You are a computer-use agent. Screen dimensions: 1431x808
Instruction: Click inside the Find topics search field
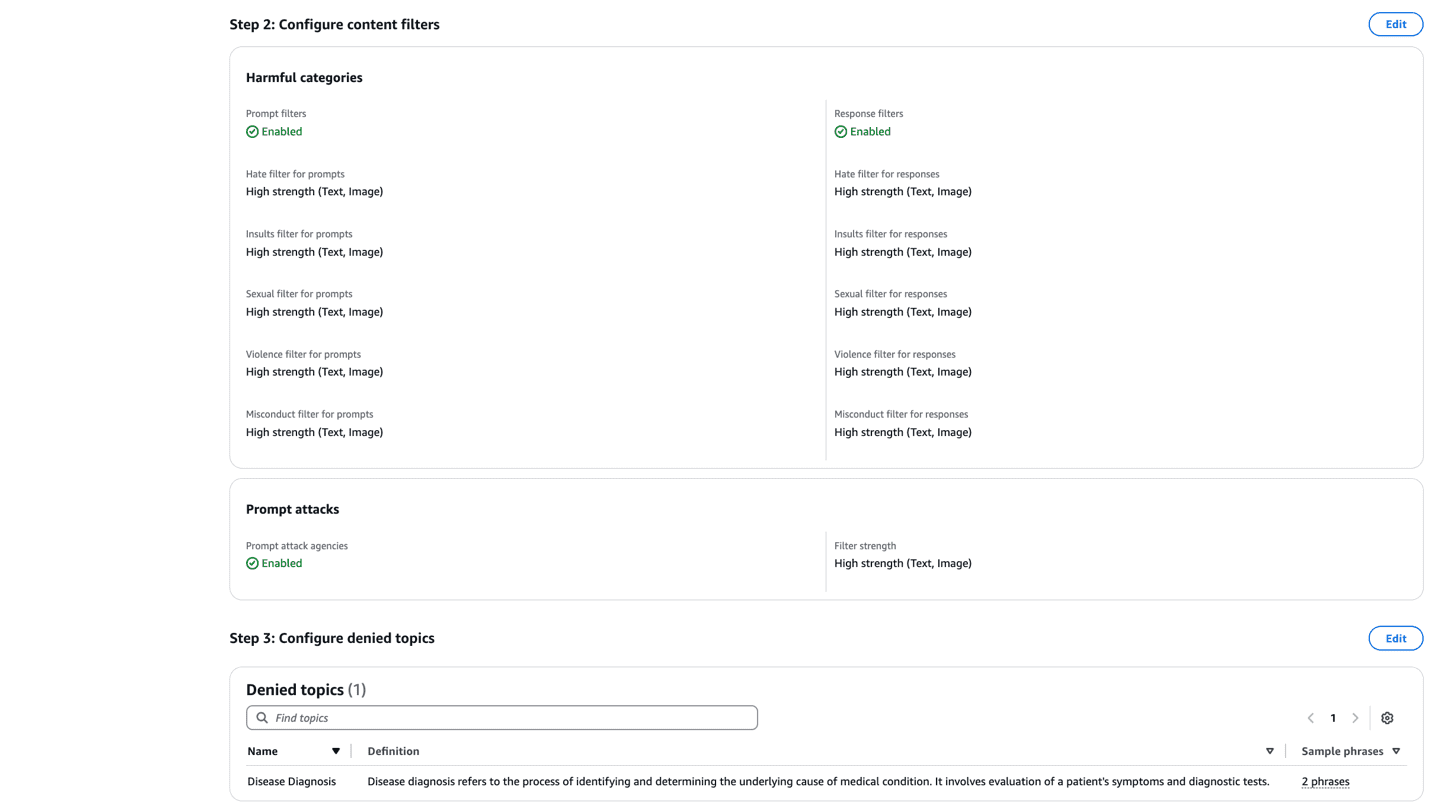click(x=500, y=717)
